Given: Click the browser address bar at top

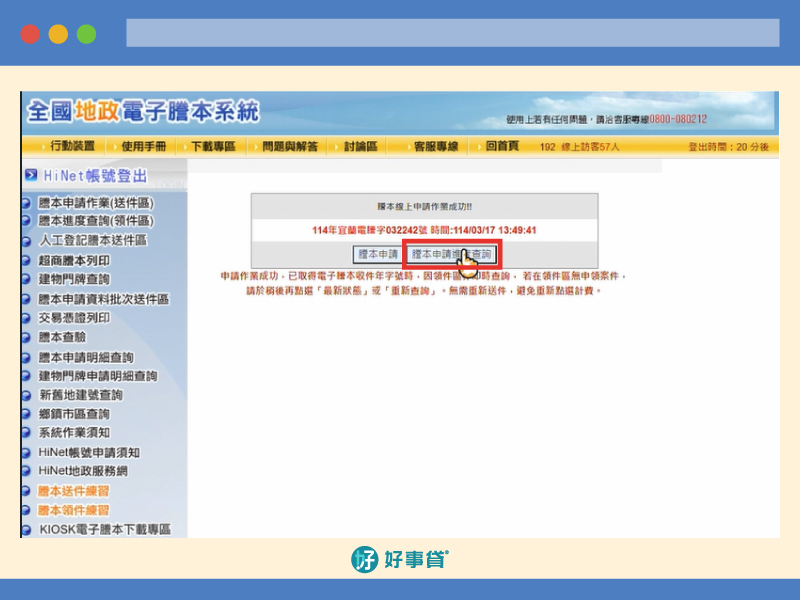Looking at the screenshot, I should pyautogui.click(x=452, y=33).
